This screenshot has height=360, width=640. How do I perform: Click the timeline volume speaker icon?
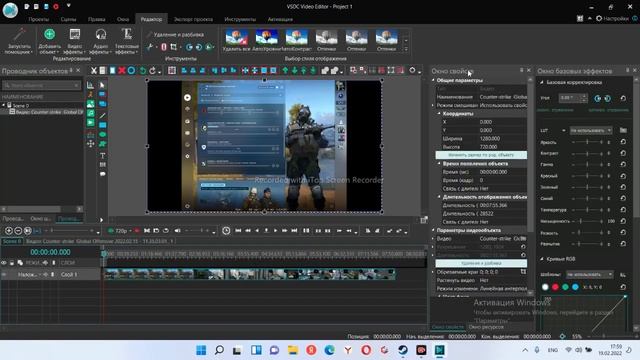pos(177,231)
